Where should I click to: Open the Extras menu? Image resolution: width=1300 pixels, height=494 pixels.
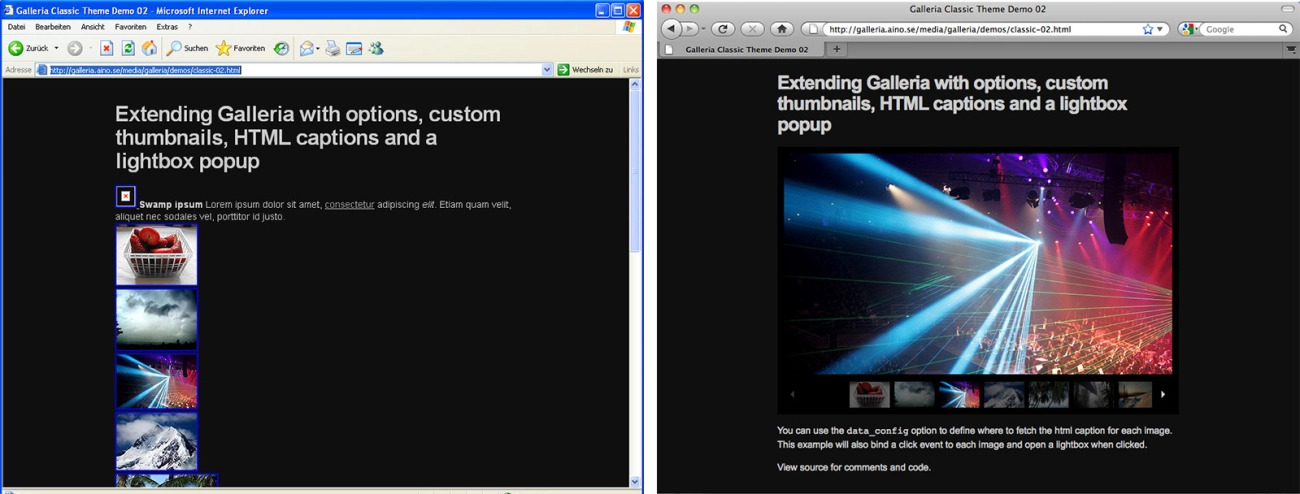click(x=167, y=27)
